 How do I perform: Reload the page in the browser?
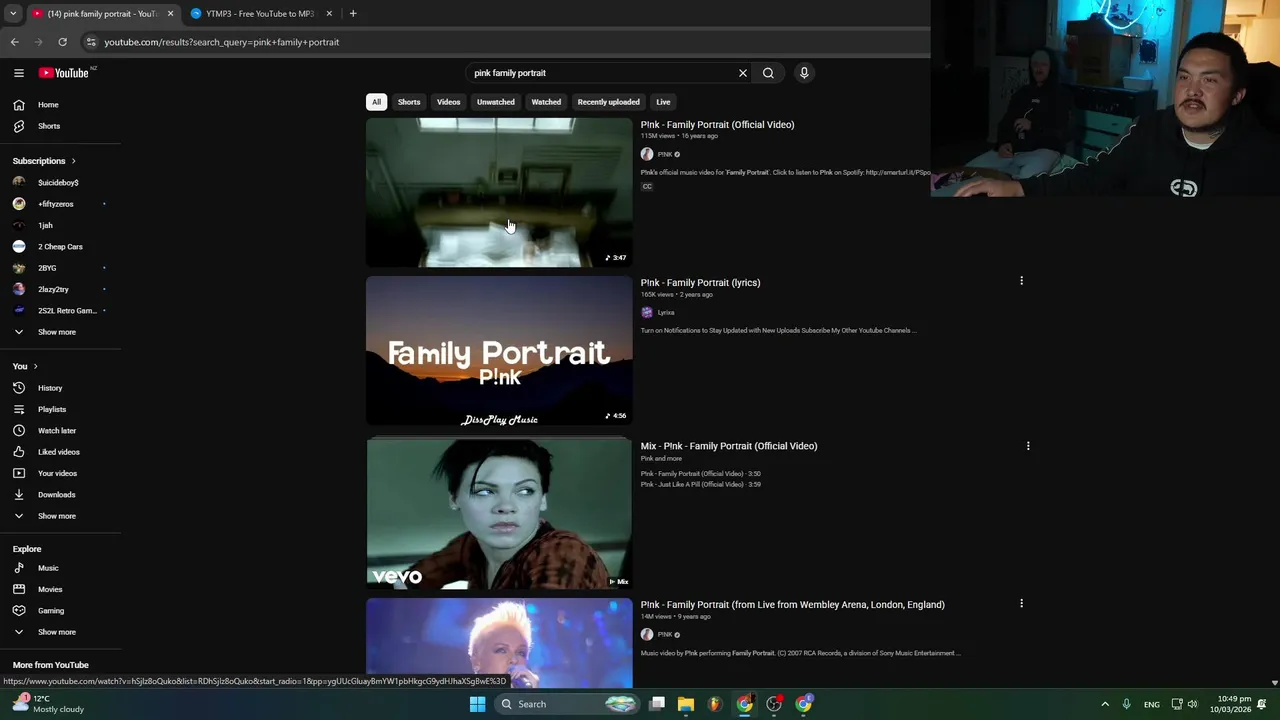click(62, 42)
